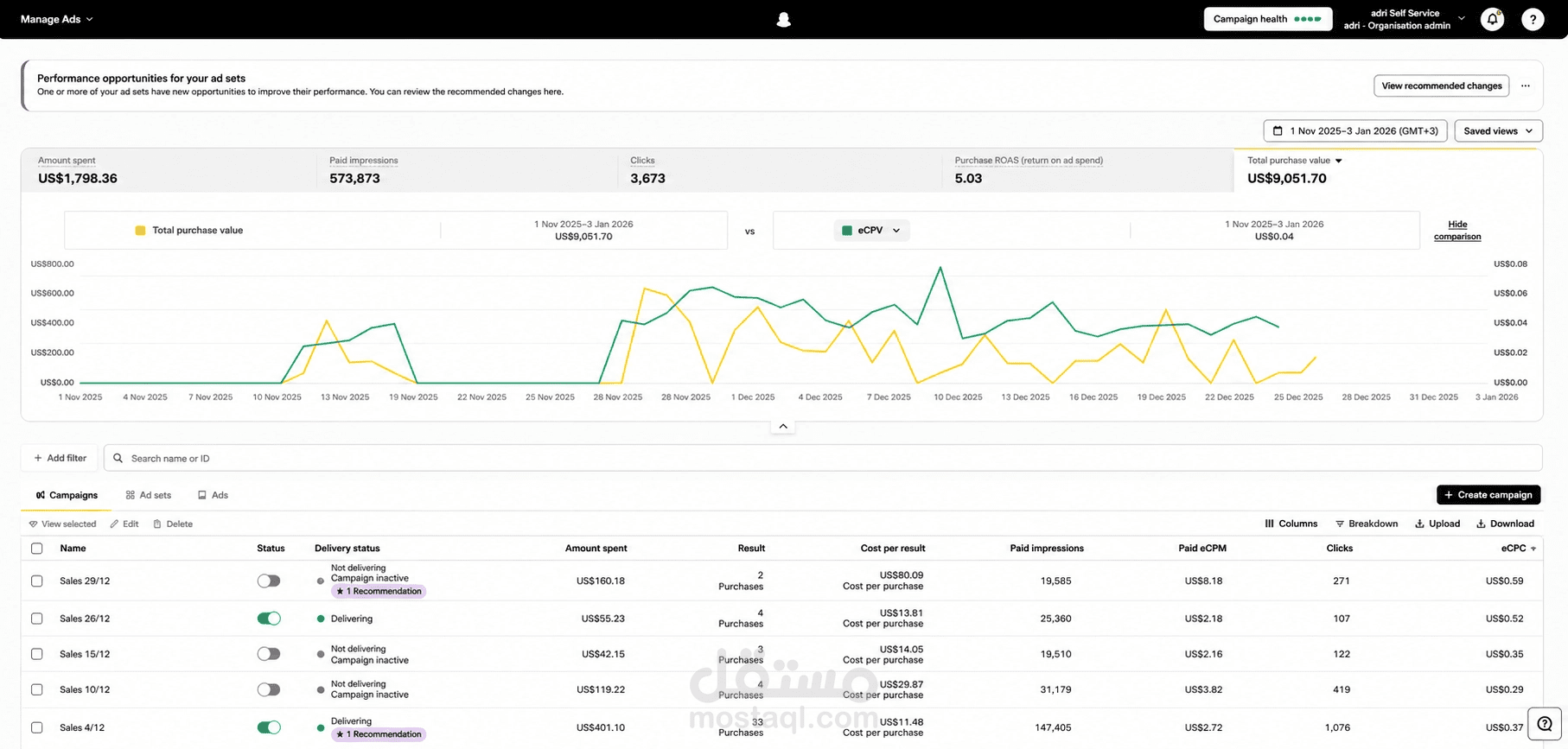Viewport: 1568px width, 749px height.
Task: Open the Manage Ads dropdown menu
Action: 56,19
